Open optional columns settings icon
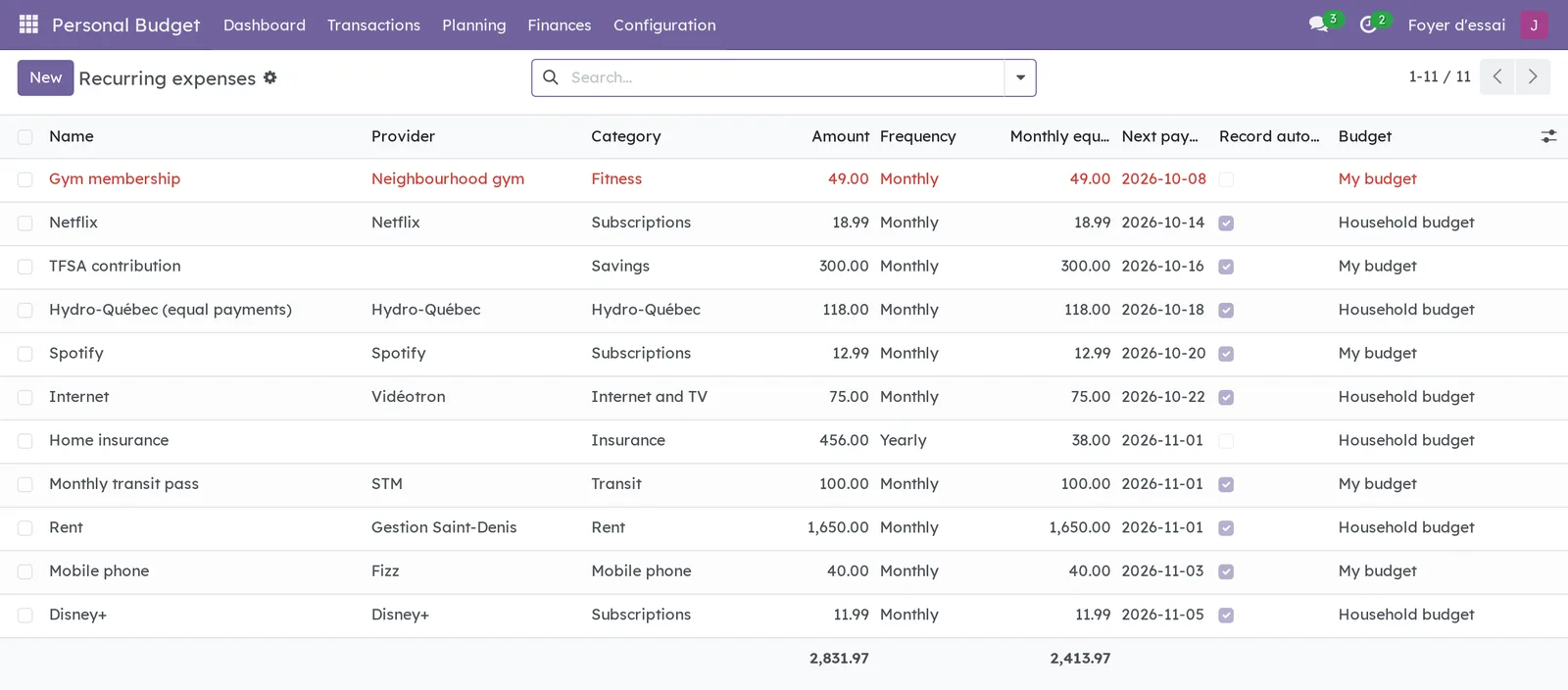Image resolution: width=1568 pixels, height=690 pixels. pyautogui.click(x=1548, y=136)
